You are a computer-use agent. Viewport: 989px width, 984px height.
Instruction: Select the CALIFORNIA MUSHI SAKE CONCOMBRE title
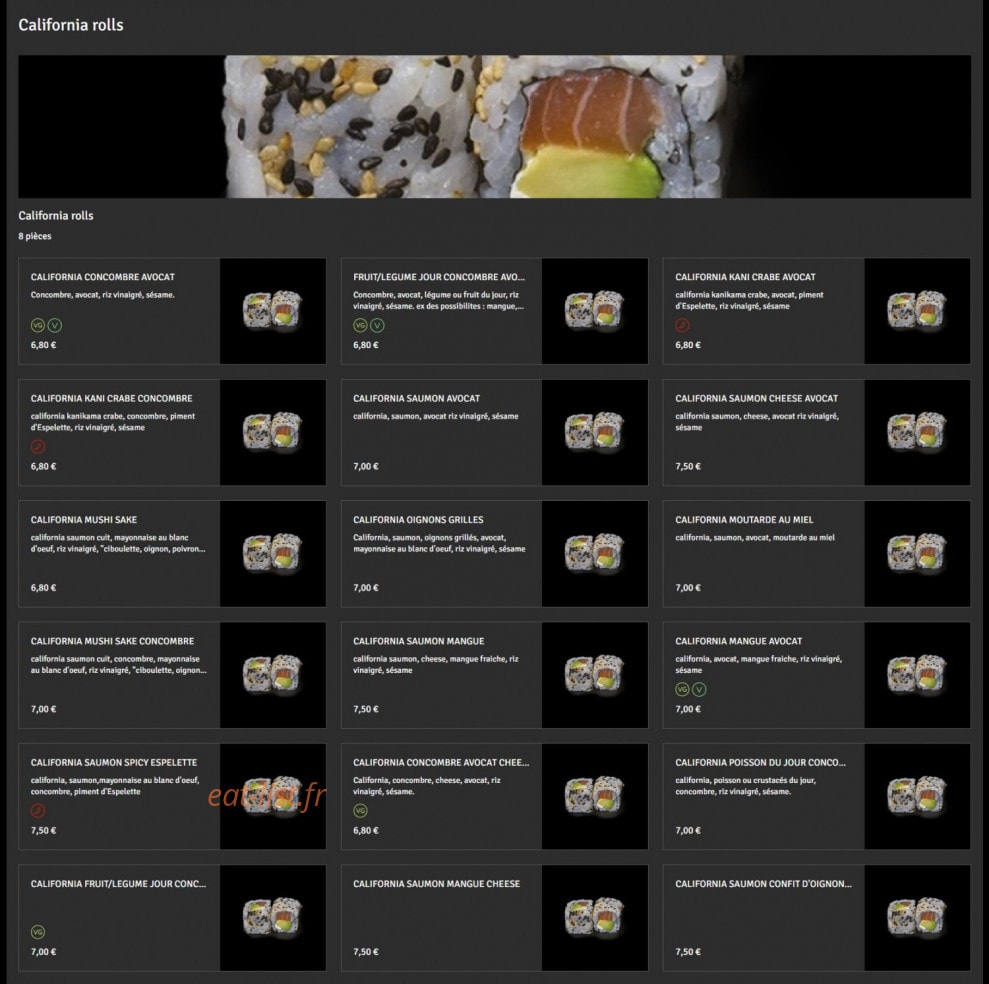(x=112, y=641)
